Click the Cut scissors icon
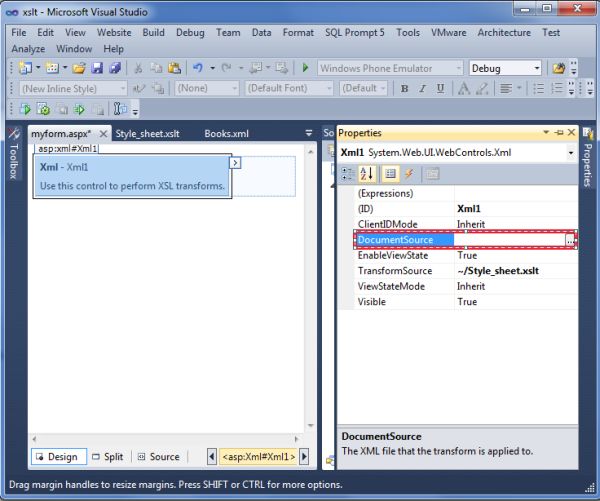Viewport: 600px width, 501px height. pyautogui.click(x=138, y=68)
